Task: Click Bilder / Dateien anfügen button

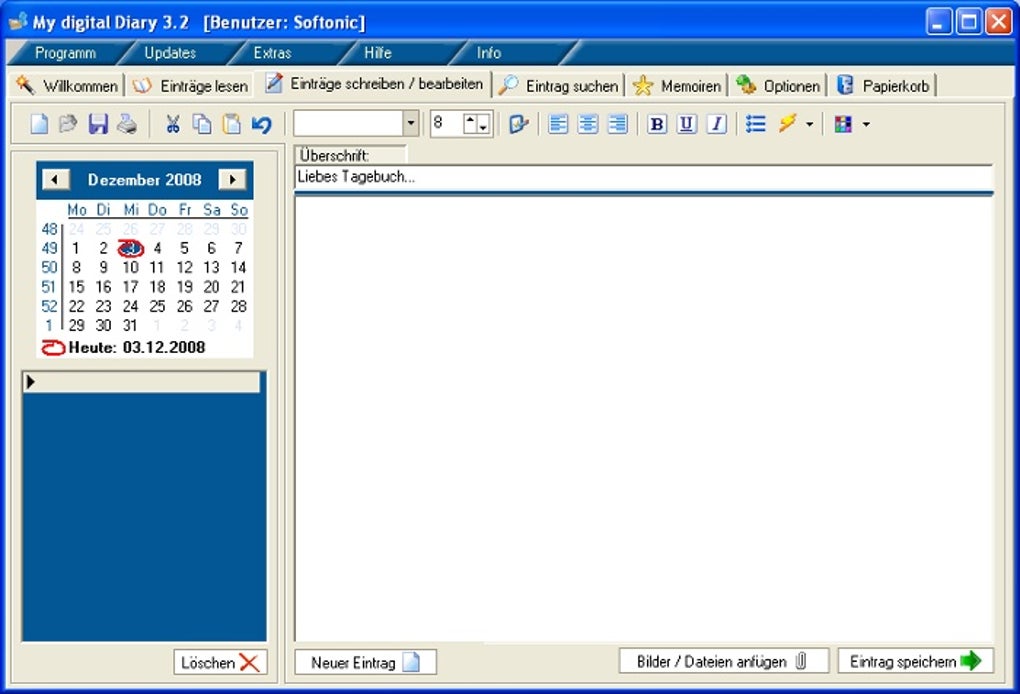Action: [724, 661]
